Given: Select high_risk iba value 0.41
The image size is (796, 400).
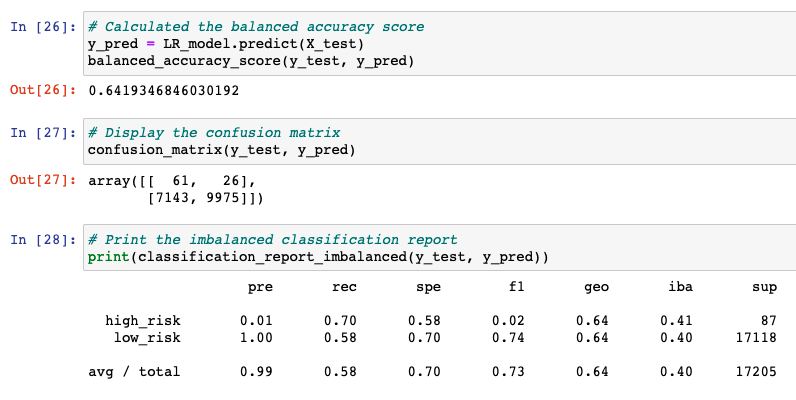Looking at the screenshot, I should pos(676,321).
